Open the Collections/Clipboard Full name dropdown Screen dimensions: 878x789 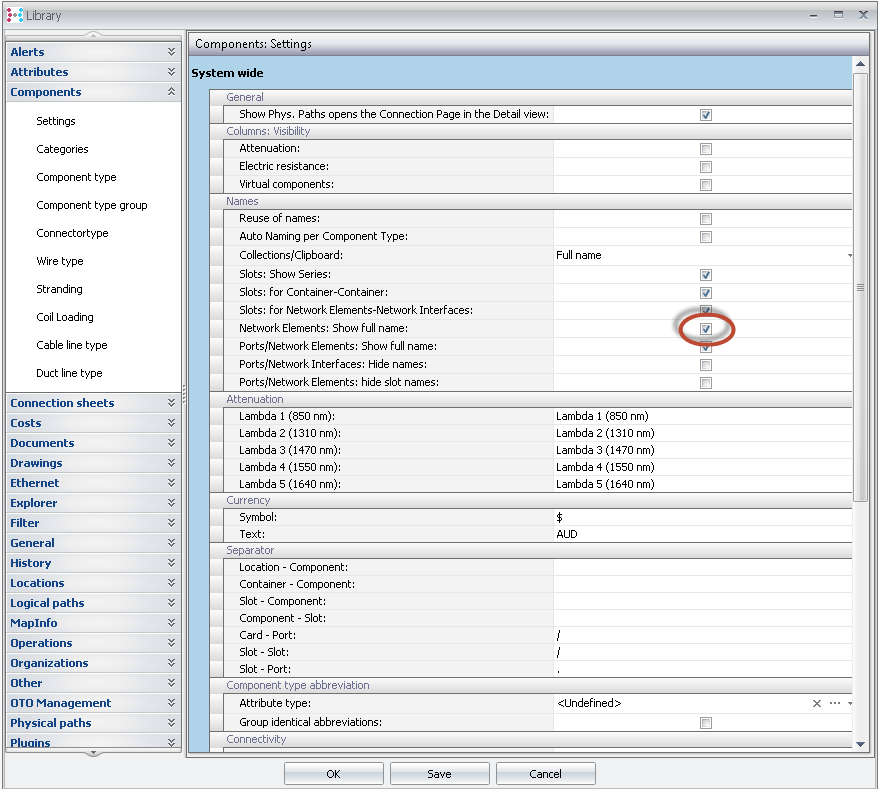click(849, 255)
